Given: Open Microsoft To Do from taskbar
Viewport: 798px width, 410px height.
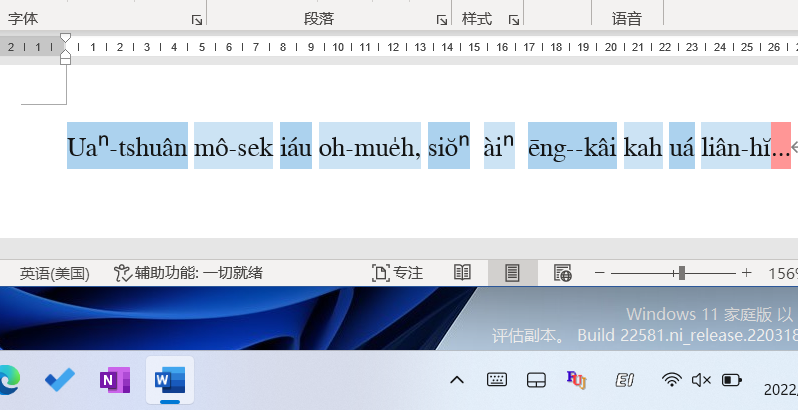Looking at the screenshot, I should pyautogui.click(x=60, y=380).
